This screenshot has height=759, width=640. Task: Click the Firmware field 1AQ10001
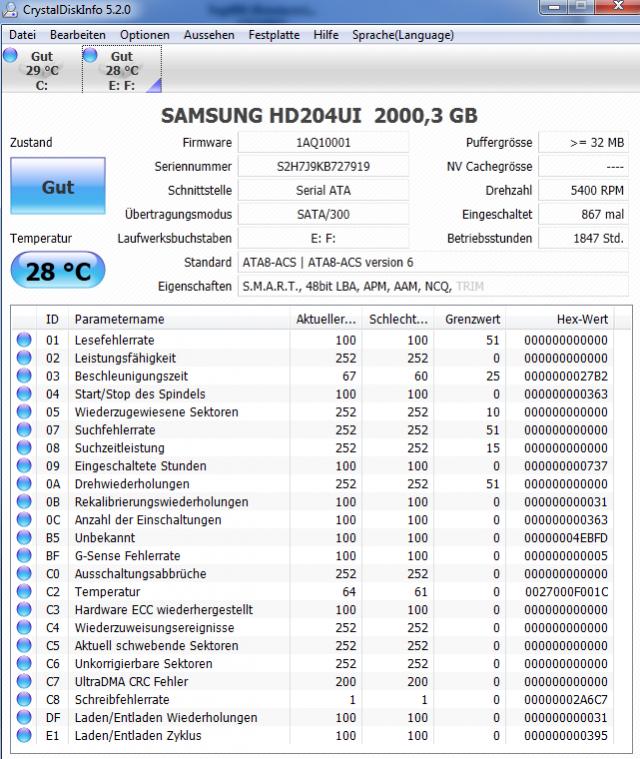pyautogui.click(x=323, y=143)
